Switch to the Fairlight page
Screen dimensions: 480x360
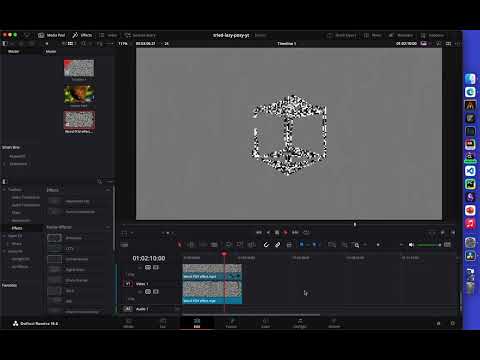tap(300, 323)
